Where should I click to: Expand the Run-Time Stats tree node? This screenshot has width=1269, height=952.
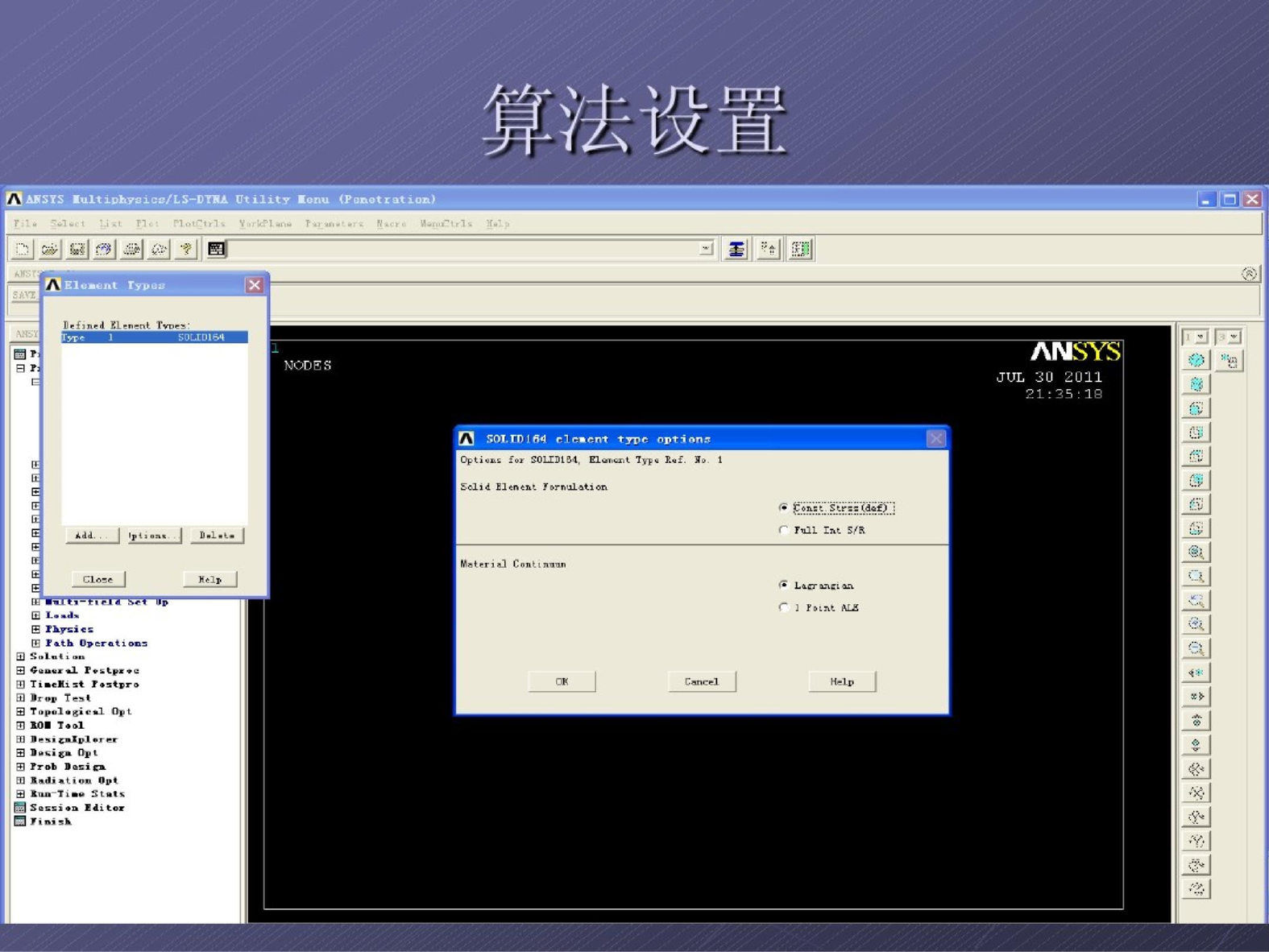(21, 793)
